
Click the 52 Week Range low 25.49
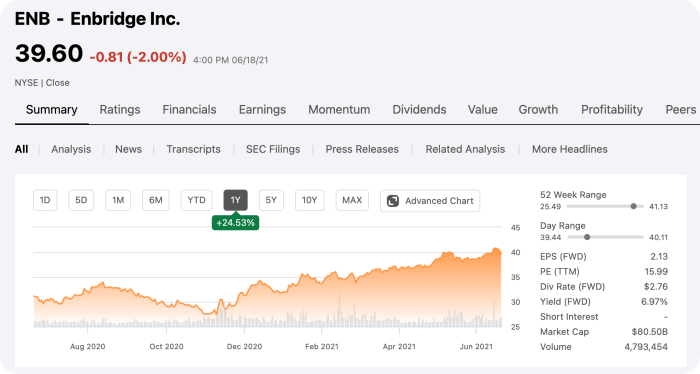[x=550, y=207]
